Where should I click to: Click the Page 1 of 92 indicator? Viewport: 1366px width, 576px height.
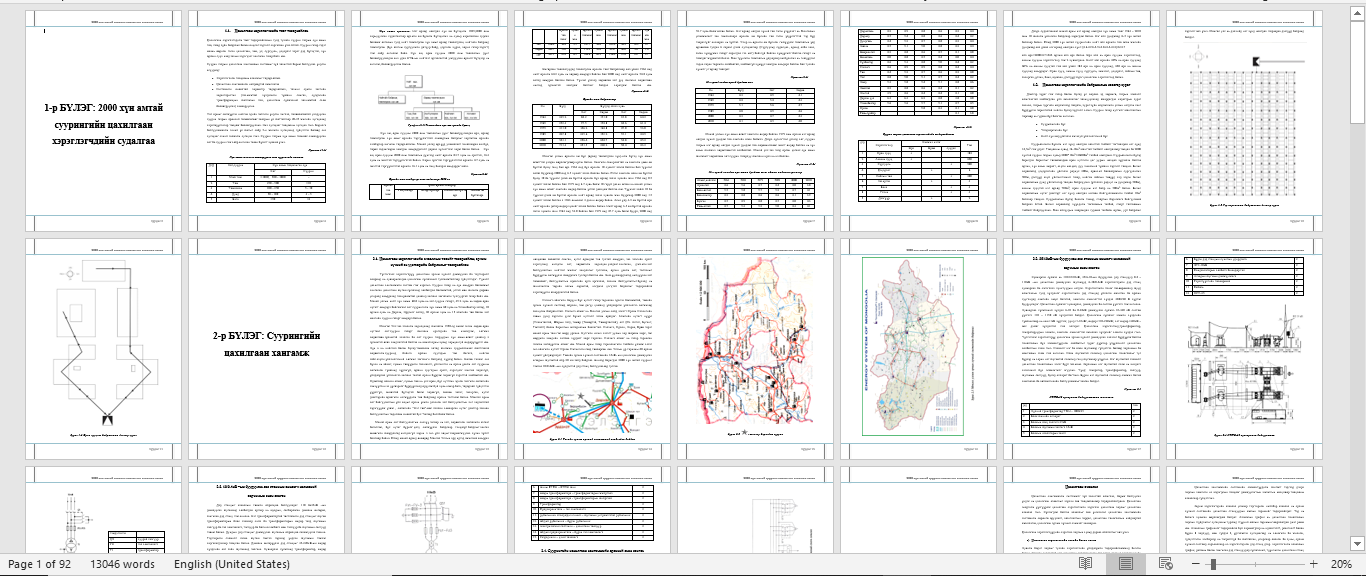tap(40, 564)
